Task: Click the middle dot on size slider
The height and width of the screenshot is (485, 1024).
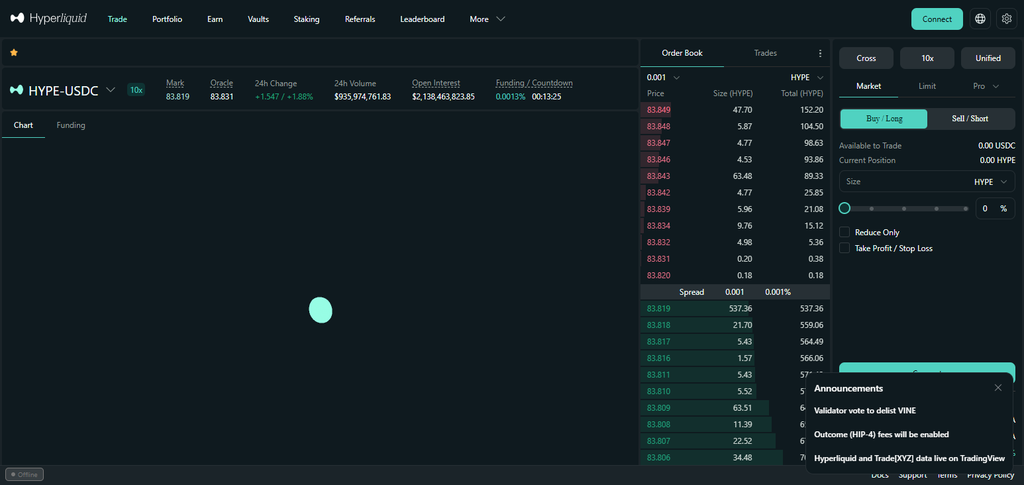Action: 904,209
